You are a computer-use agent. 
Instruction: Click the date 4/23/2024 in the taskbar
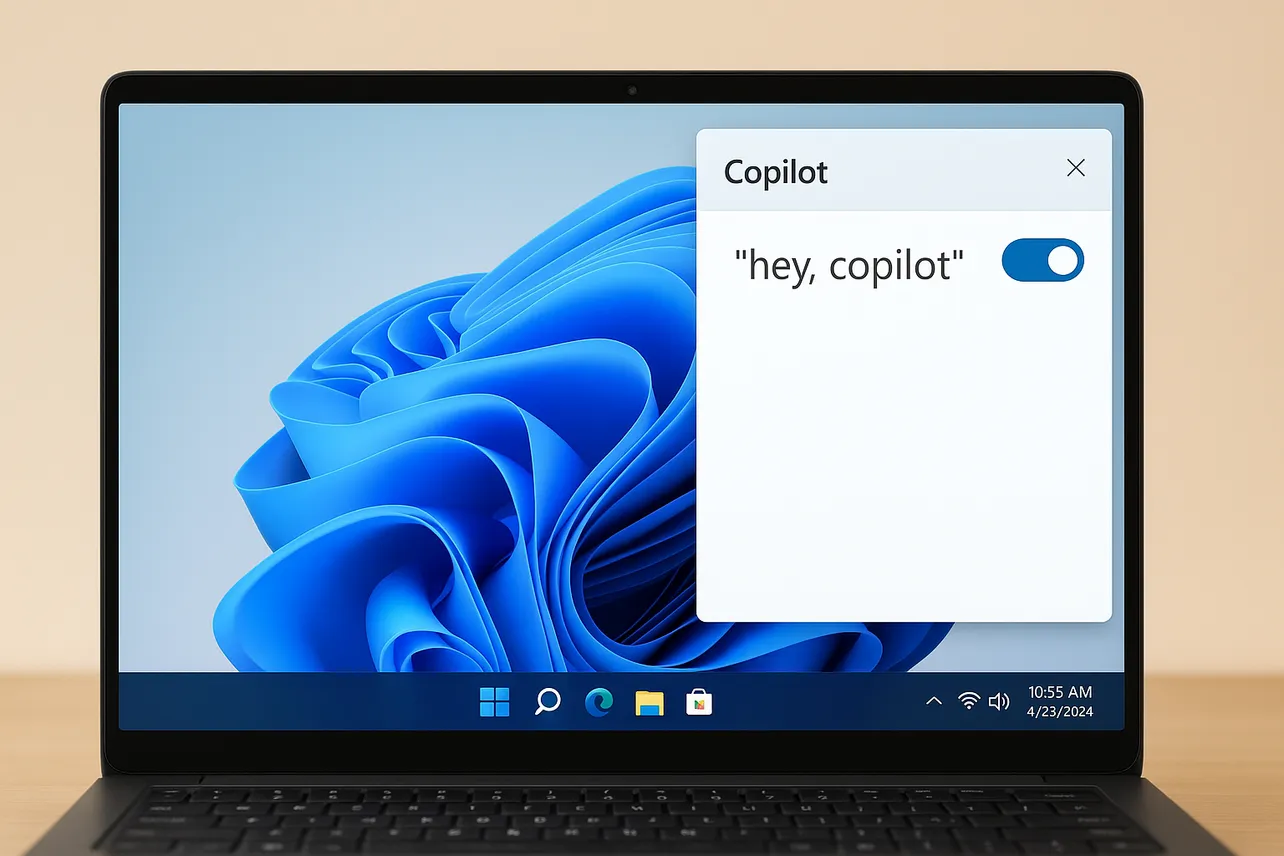[1058, 711]
